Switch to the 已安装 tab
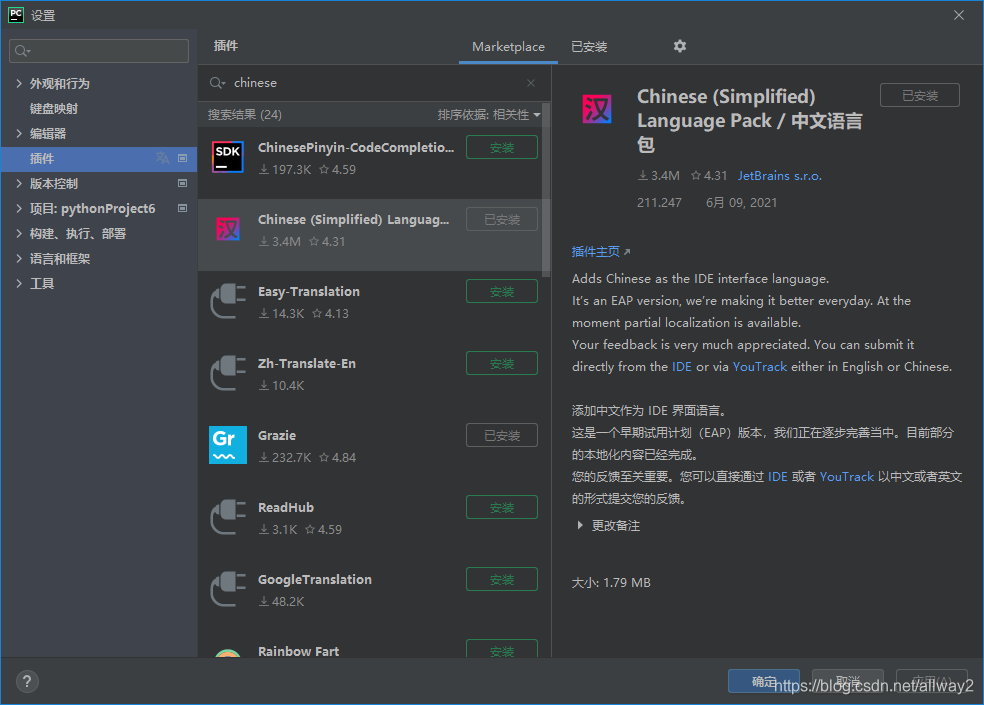Image resolution: width=984 pixels, height=705 pixels. pos(589,46)
